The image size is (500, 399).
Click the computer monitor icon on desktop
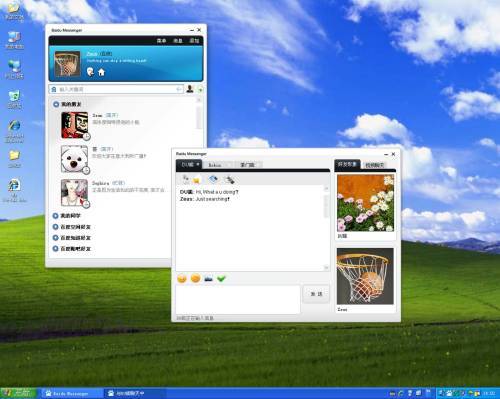14,40
